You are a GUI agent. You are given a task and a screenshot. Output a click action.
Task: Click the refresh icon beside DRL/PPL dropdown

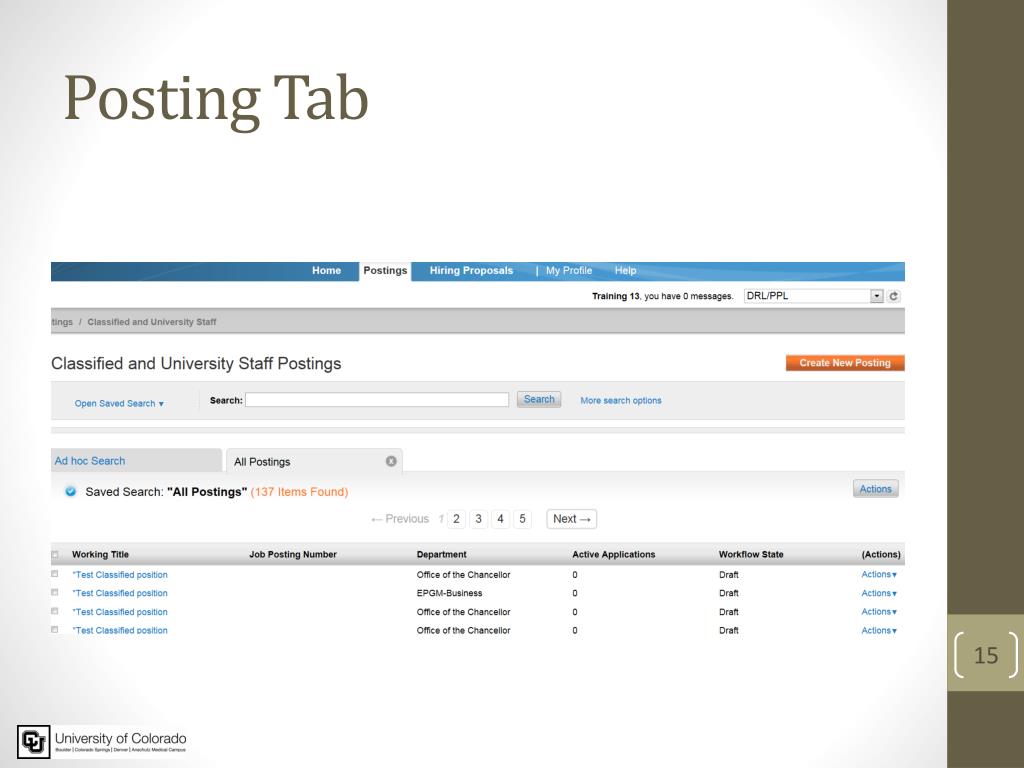pyautogui.click(x=894, y=296)
